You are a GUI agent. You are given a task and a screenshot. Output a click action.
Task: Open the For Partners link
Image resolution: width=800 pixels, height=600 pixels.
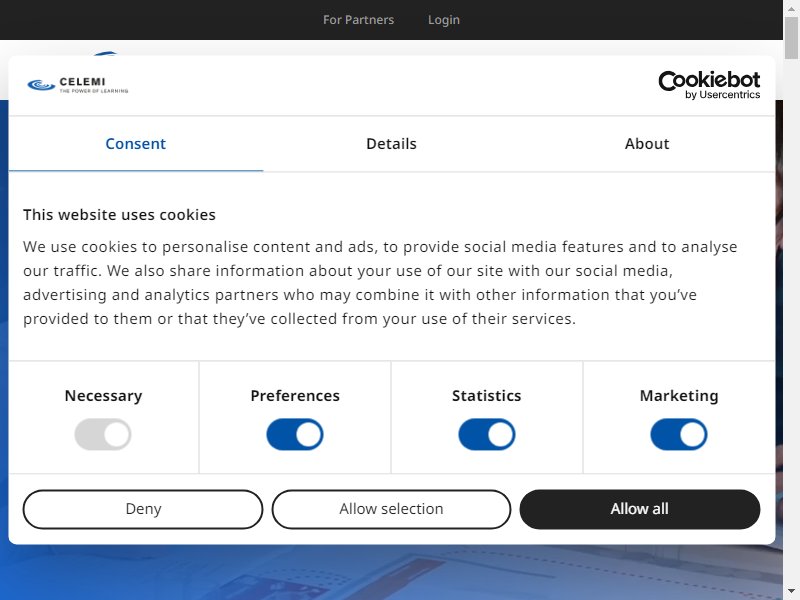358,20
